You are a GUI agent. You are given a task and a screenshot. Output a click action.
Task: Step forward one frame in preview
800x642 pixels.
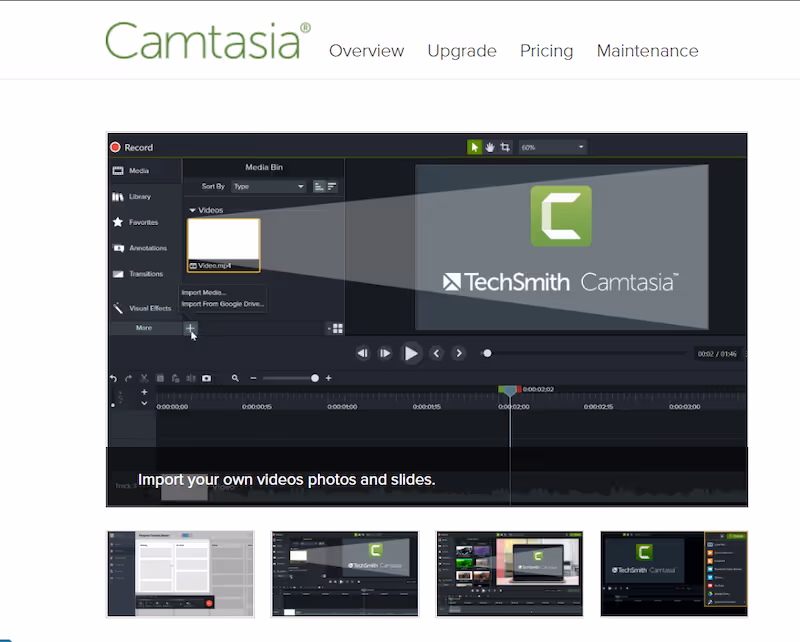coord(385,353)
